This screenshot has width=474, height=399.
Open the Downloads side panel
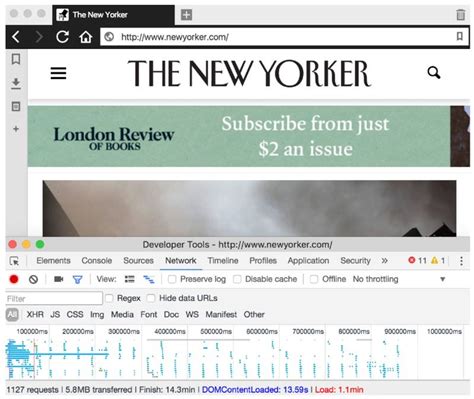(x=16, y=83)
